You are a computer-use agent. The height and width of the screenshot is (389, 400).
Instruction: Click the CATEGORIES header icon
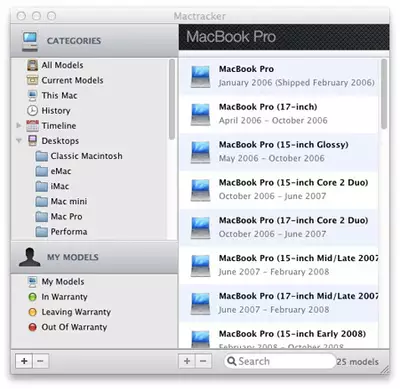[x=30, y=41]
